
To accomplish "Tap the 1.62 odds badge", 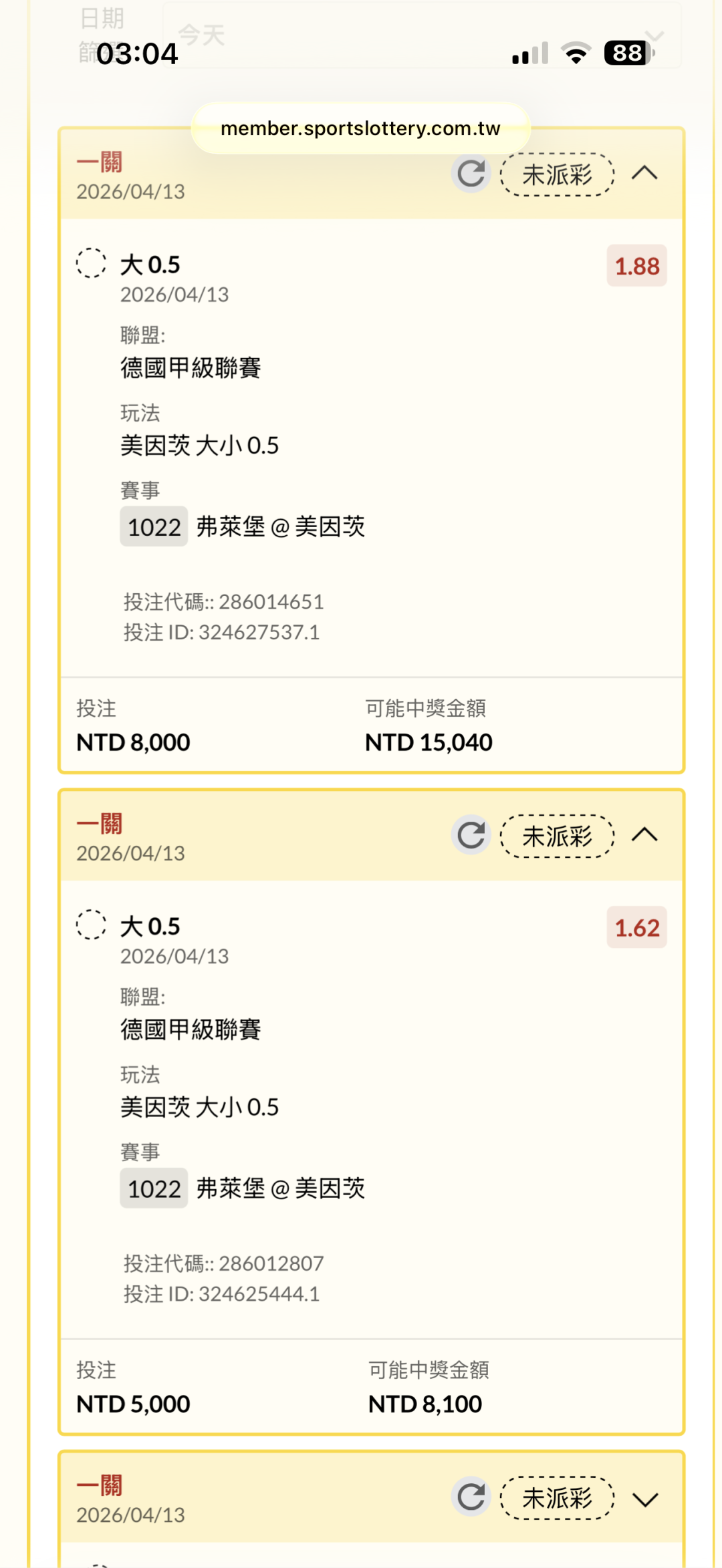I will pyautogui.click(x=636, y=927).
